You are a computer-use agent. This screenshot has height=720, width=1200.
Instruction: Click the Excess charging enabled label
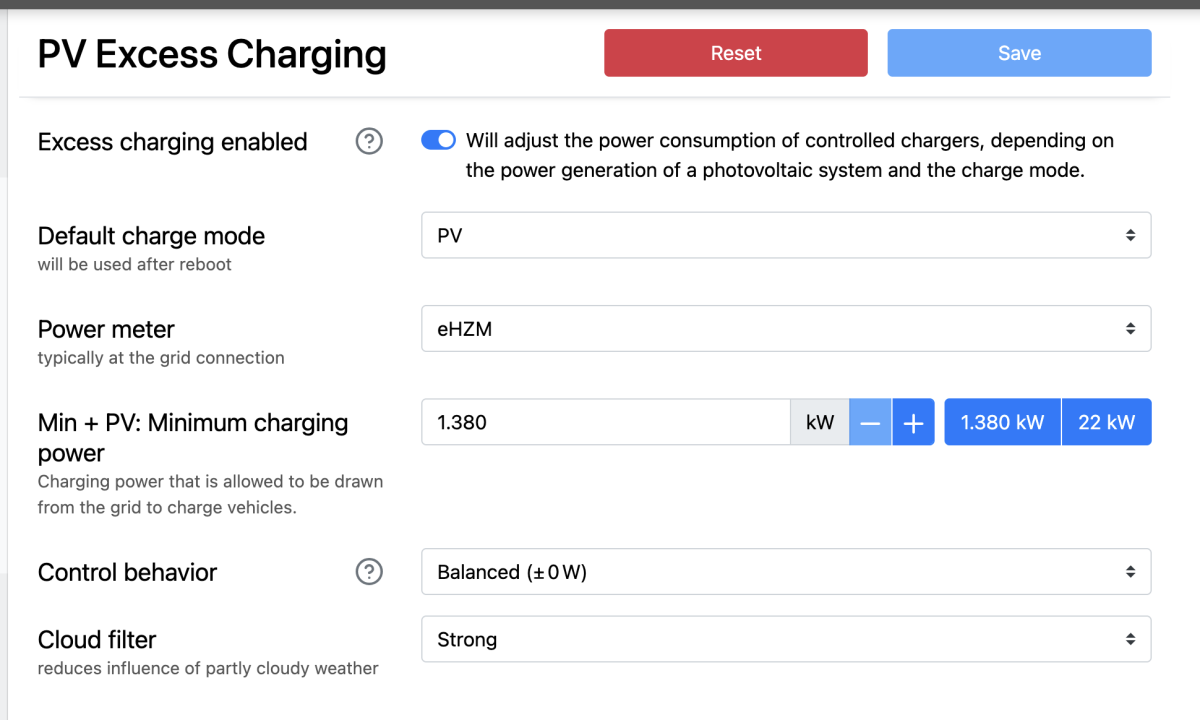tap(172, 142)
